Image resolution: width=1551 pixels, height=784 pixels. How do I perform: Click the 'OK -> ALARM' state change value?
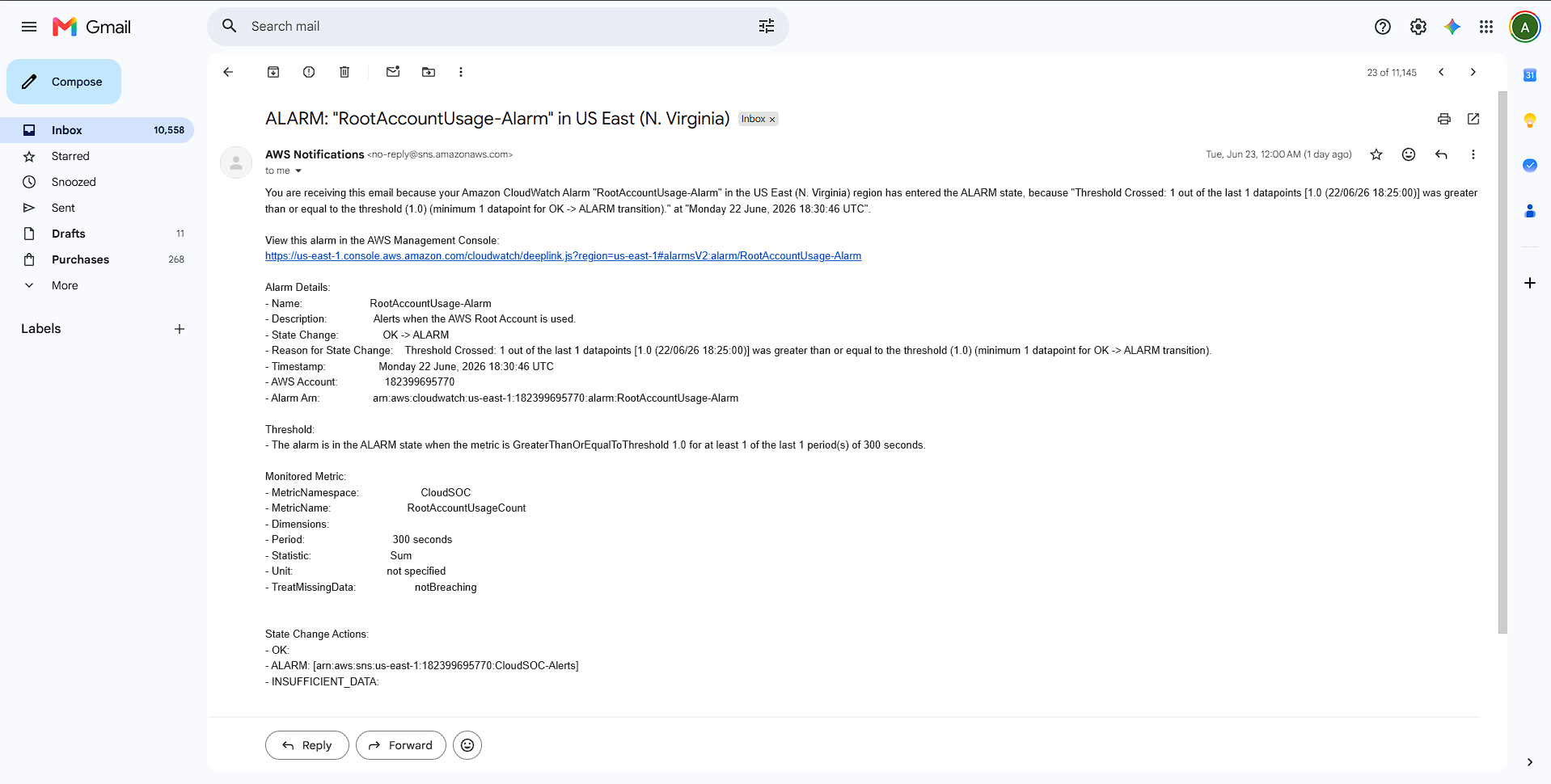tap(416, 335)
